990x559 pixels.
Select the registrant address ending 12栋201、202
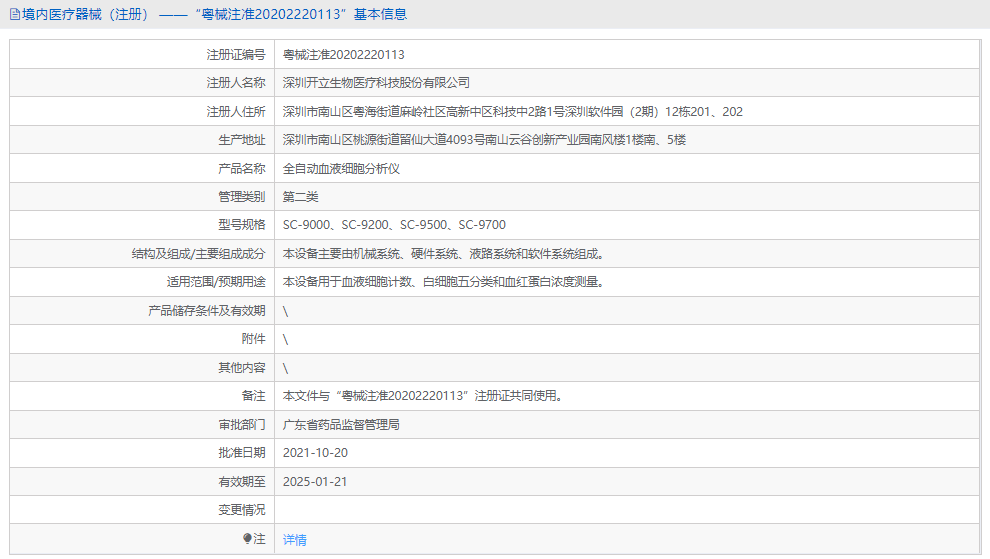click(x=513, y=112)
